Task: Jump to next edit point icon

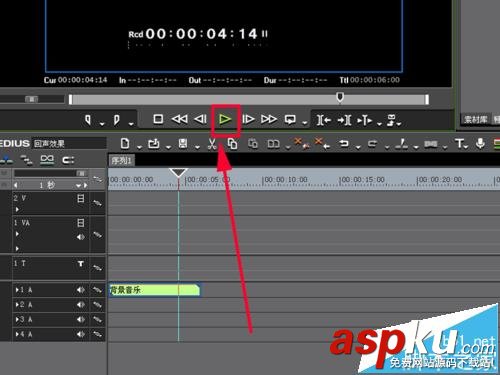Action: [x=345, y=120]
